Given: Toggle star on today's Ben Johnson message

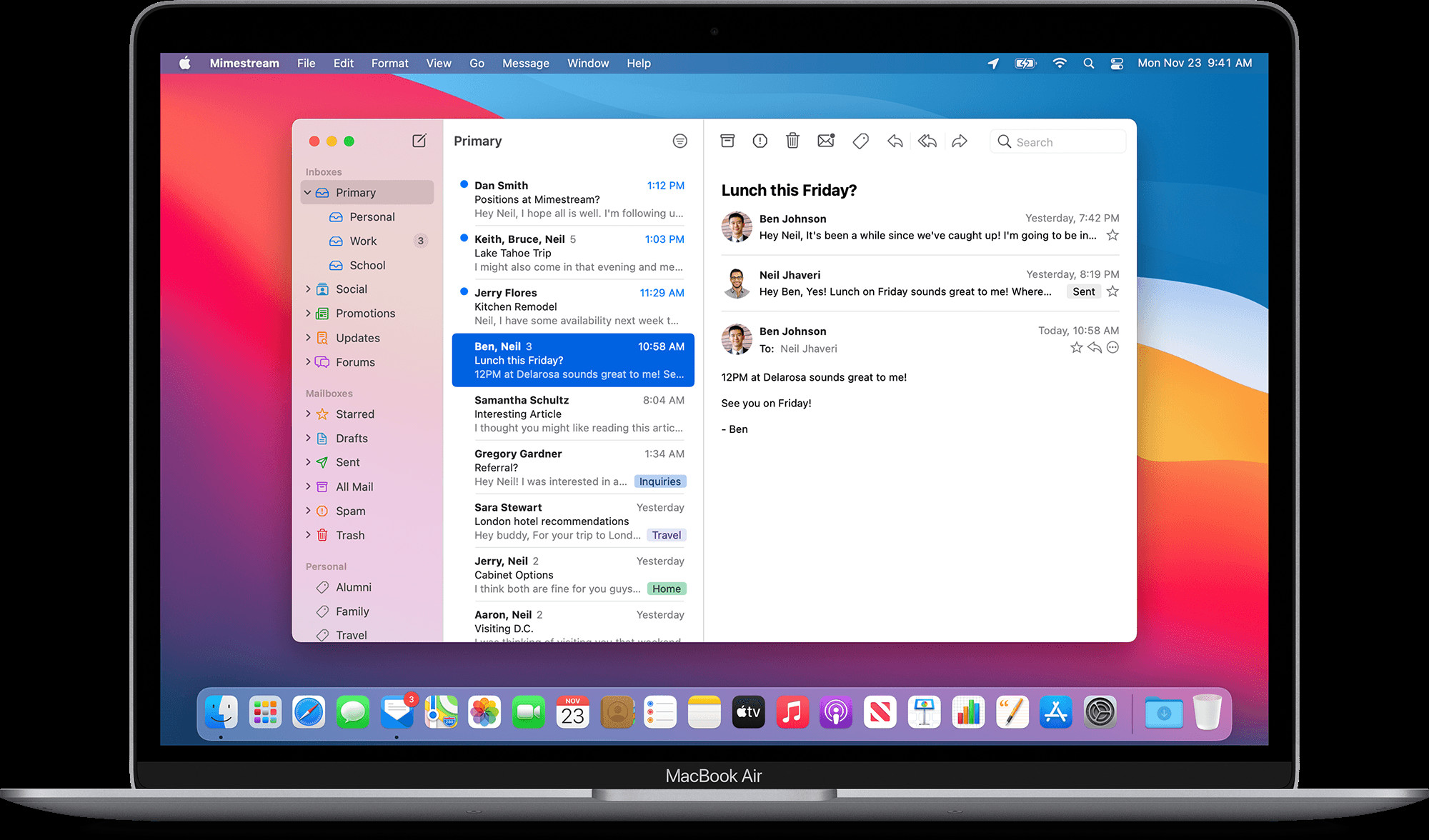Looking at the screenshot, I should (x=1076, y=348).
